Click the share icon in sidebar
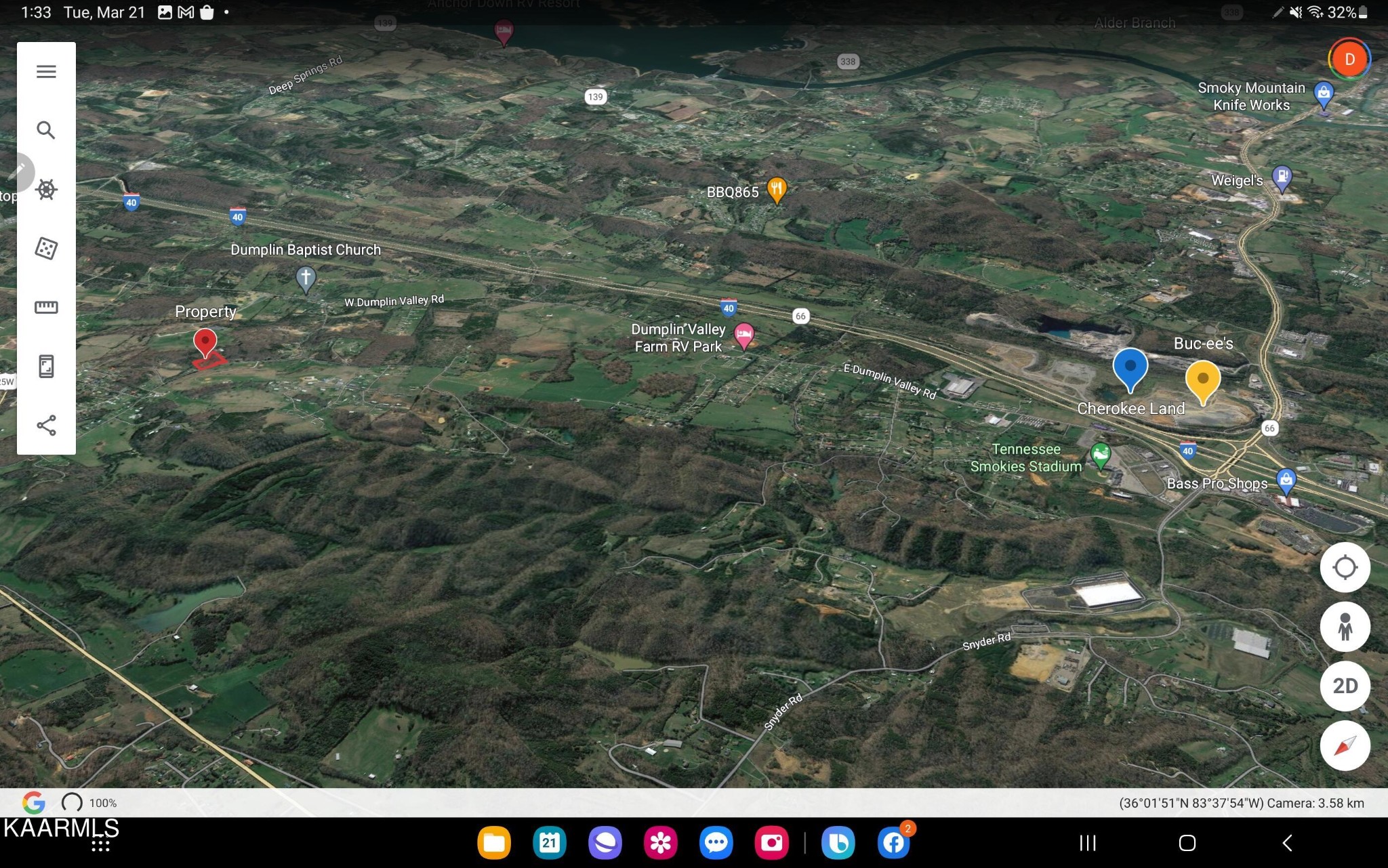The height and width of the screenshot is (868, 1388). pyautogui.click(x=46, y=426)
